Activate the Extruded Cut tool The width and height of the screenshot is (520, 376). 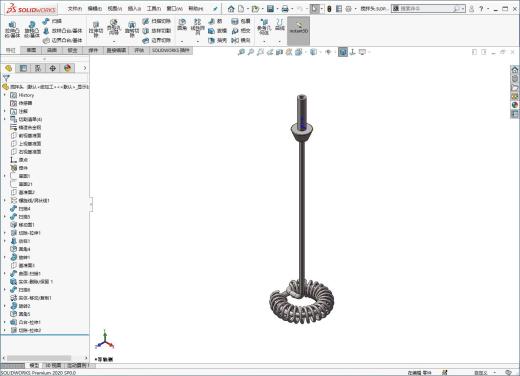pyautogui.click(x=96, y=29)
